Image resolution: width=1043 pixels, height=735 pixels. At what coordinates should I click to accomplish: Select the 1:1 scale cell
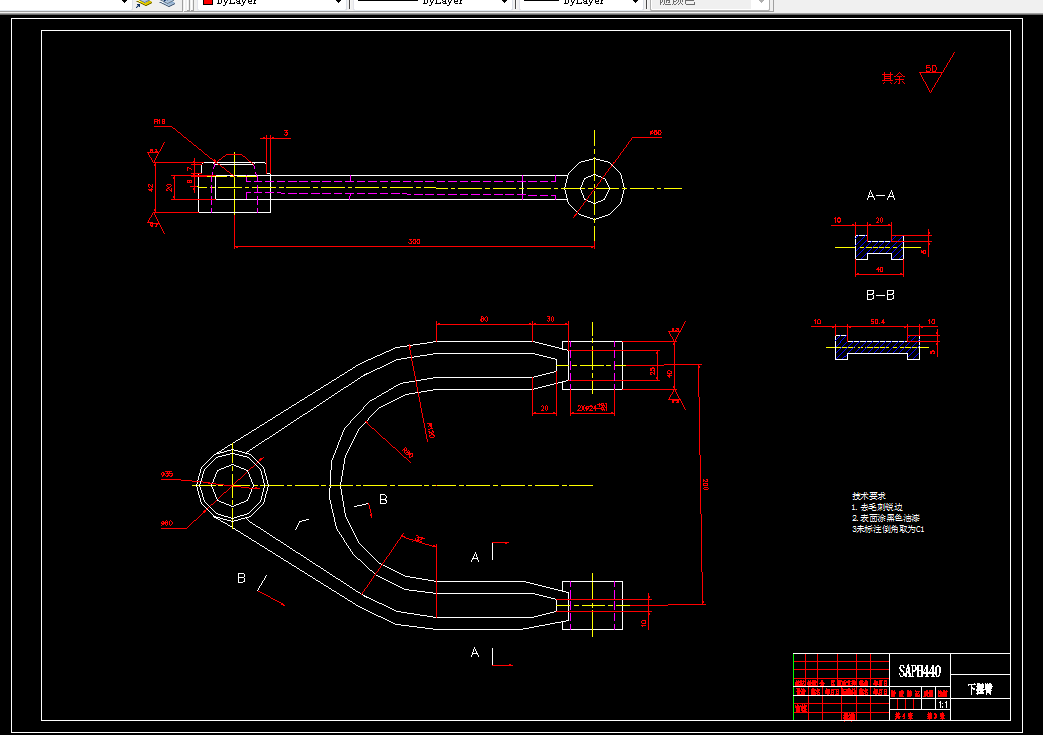[x=943, y=704]
